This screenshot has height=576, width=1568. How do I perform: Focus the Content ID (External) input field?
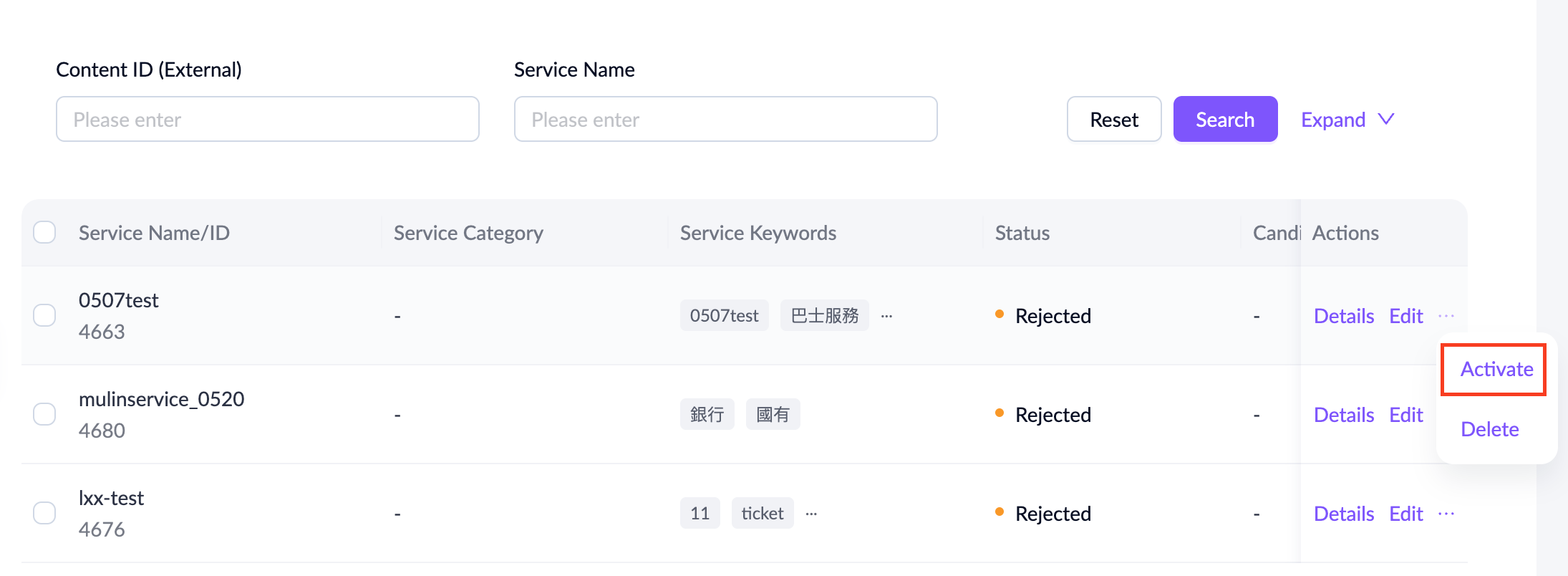268,120
